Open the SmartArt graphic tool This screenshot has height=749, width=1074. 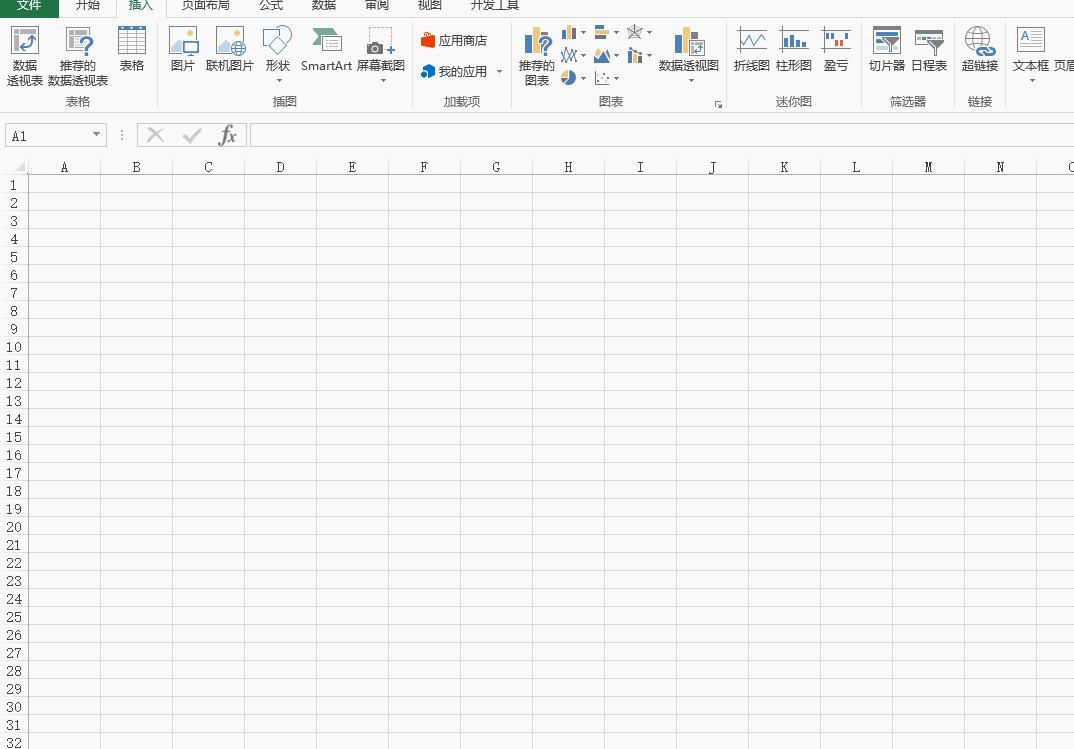(326, 49)
